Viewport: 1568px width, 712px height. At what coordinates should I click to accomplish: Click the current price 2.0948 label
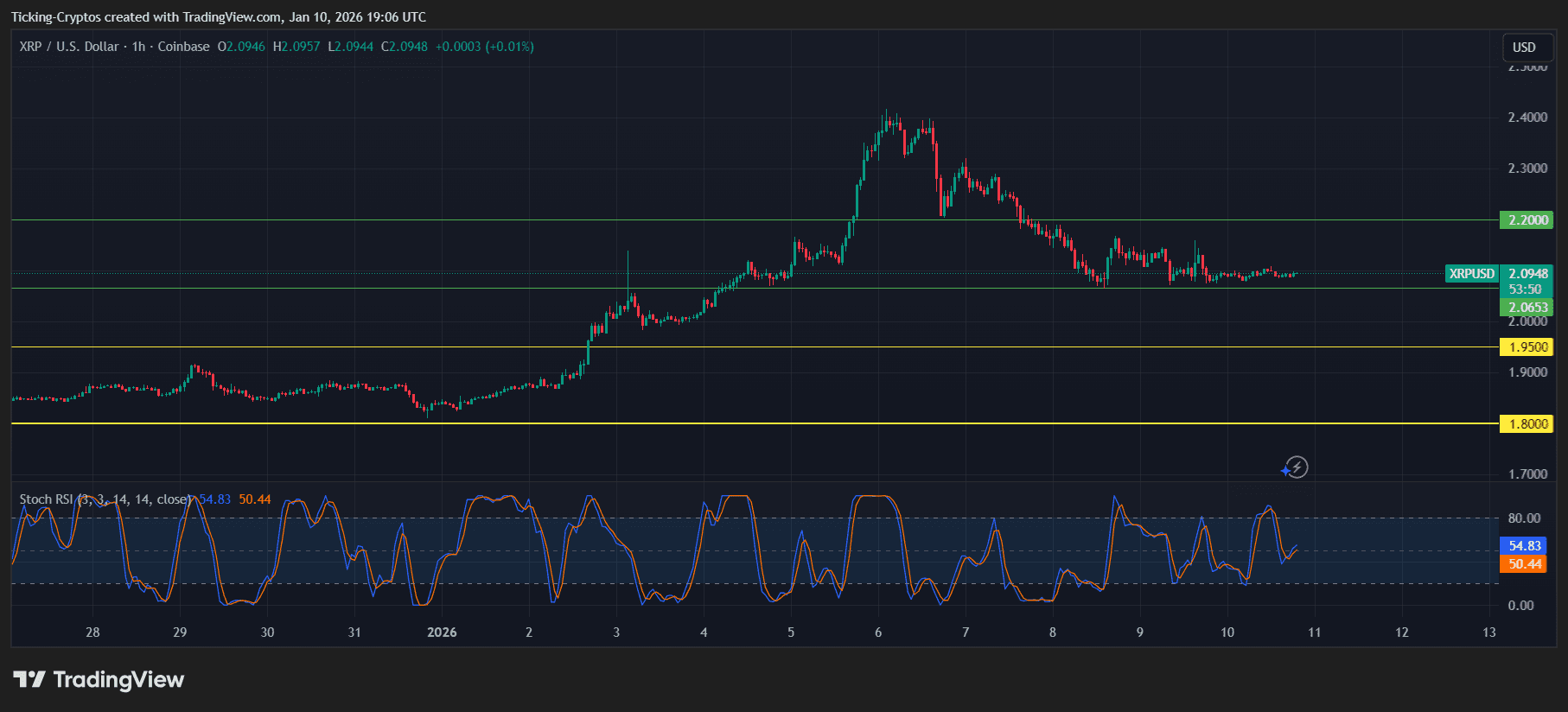[x=1527, y=274]
